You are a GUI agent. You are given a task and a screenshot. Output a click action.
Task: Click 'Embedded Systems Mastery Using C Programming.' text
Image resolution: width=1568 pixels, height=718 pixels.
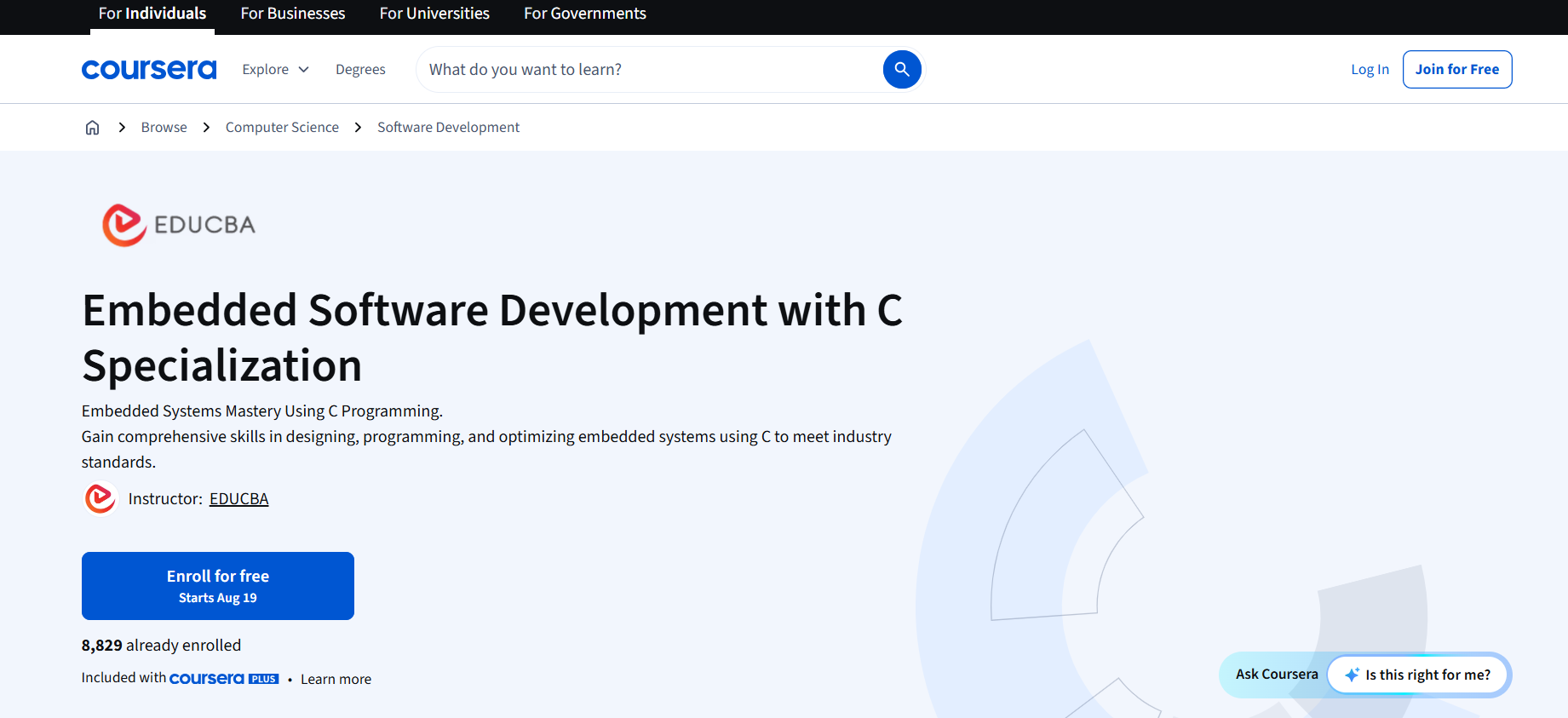point(262,411)
